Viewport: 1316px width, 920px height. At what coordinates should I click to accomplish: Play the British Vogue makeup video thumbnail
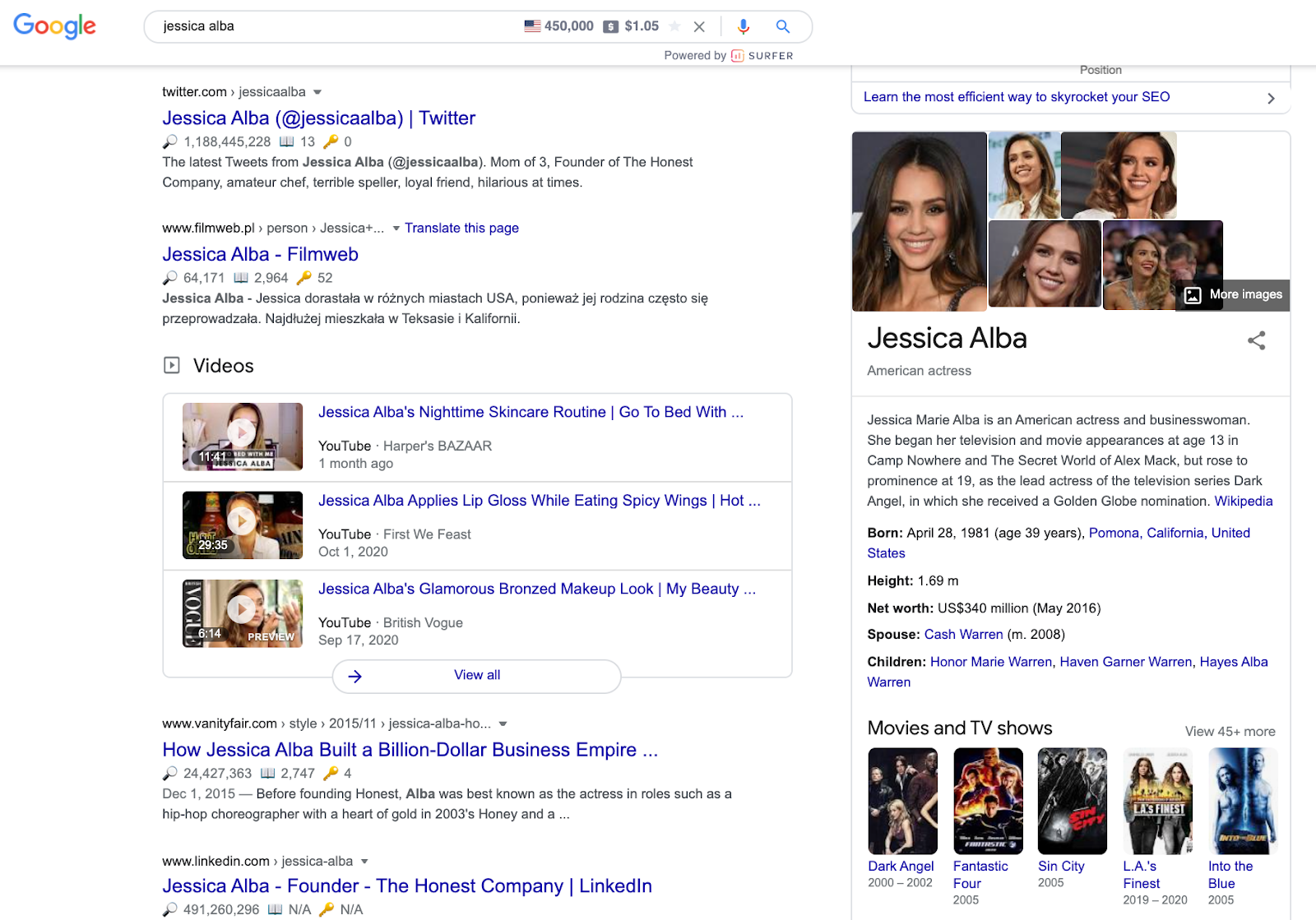tap(243, 613)
